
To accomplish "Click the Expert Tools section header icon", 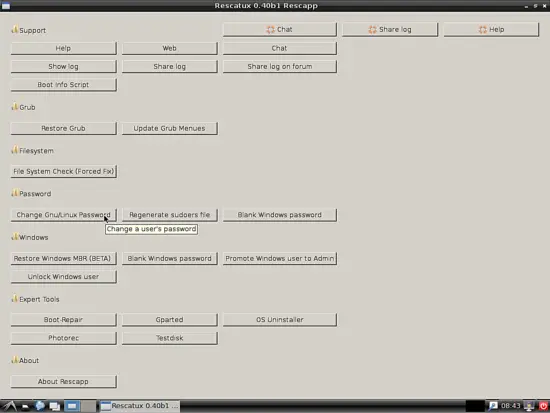I will tap(14, 298).
